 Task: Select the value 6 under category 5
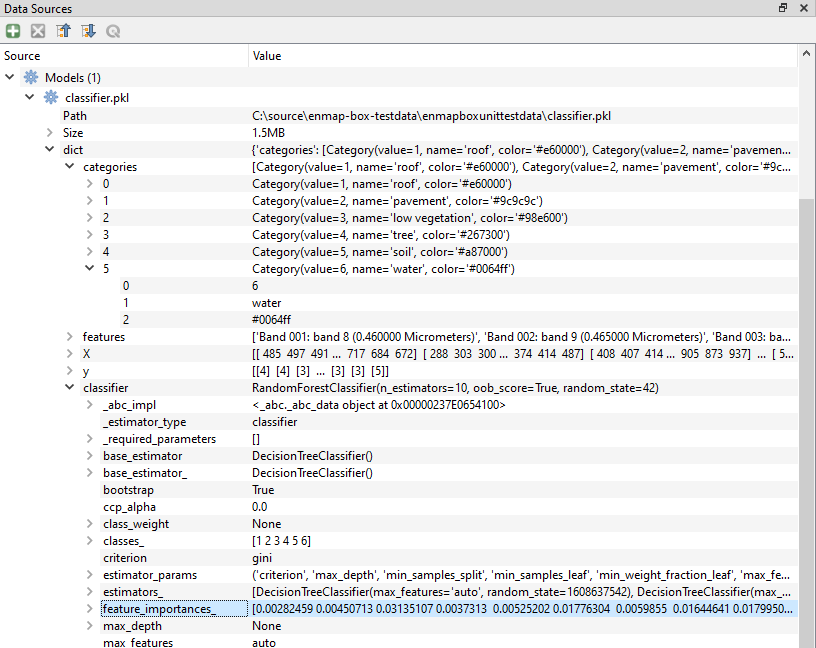(x=255, y=286)
